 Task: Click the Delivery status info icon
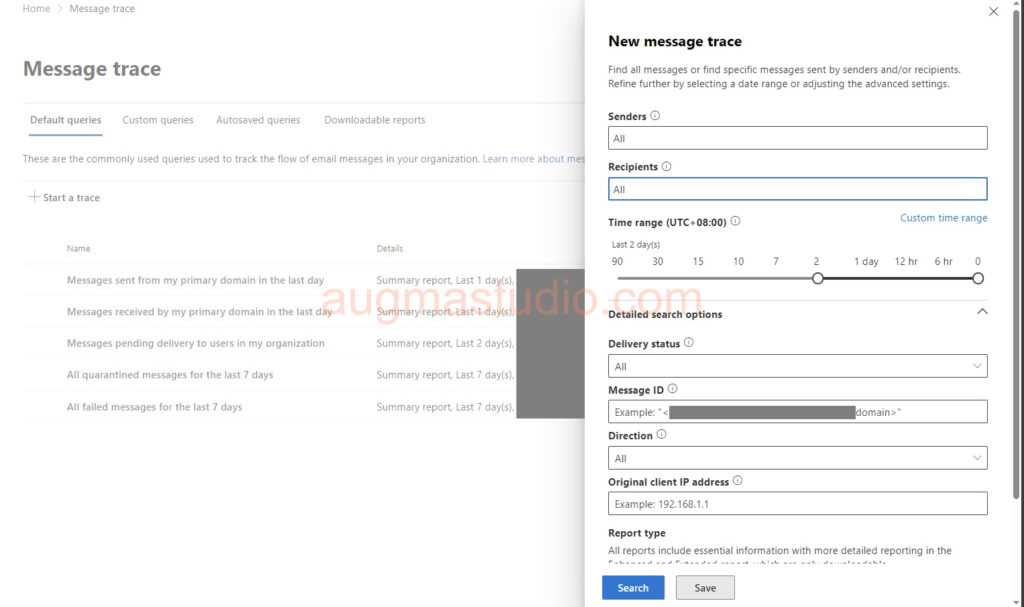[688, 343]
